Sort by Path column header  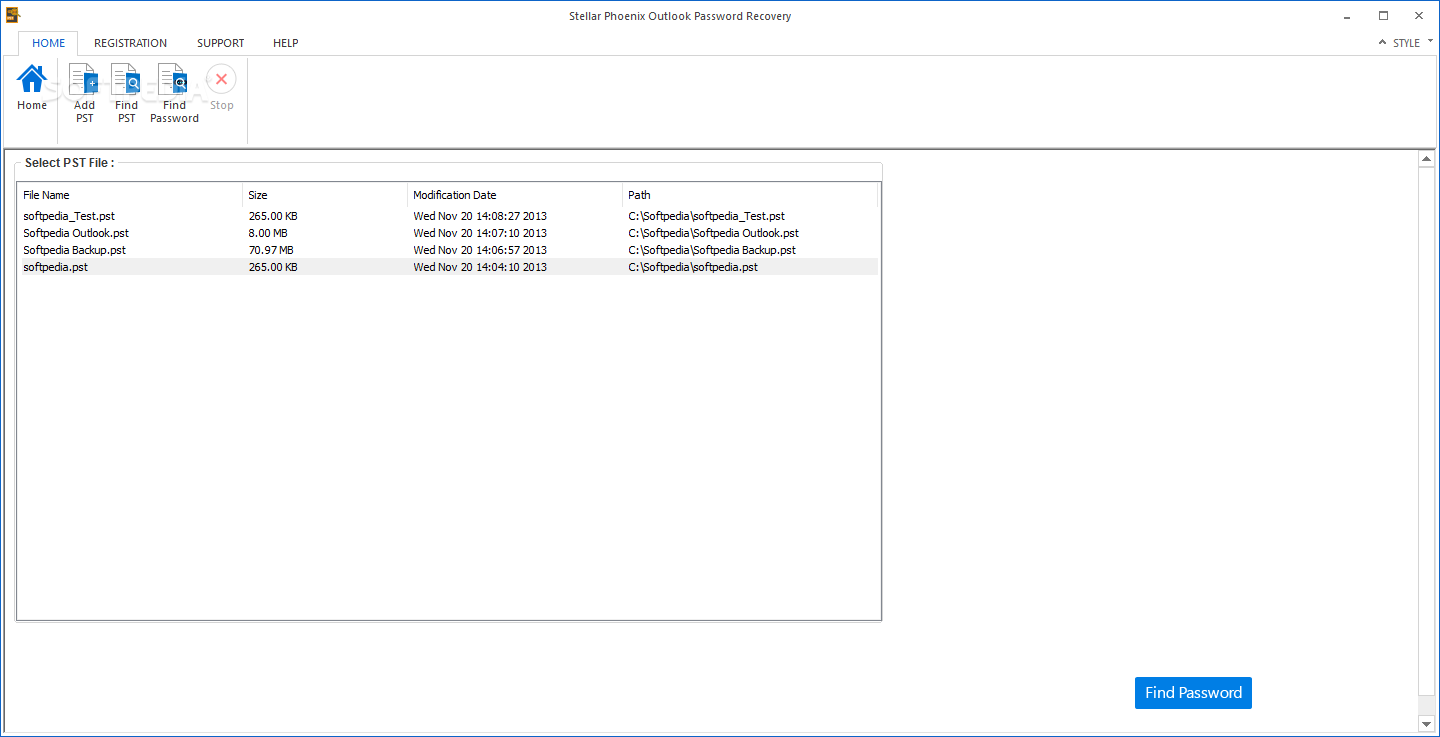tap(750, 195)
